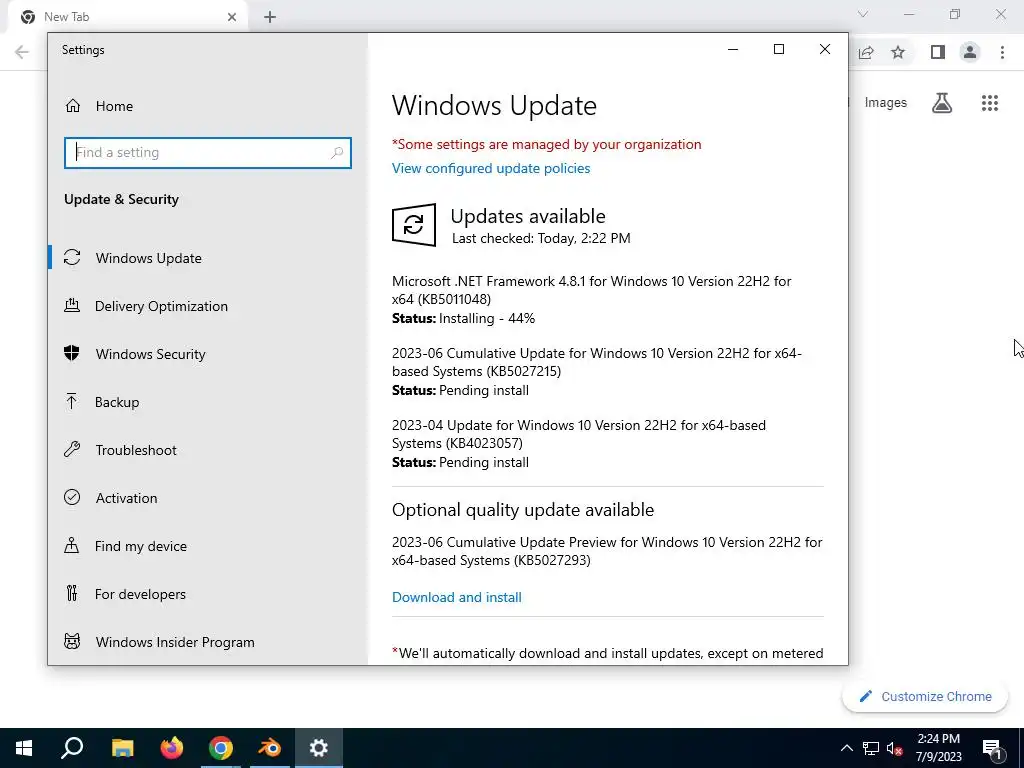Focus the Find a setting search box
The width and height of the screenshot is (1024, 768).
click(208, 153)
